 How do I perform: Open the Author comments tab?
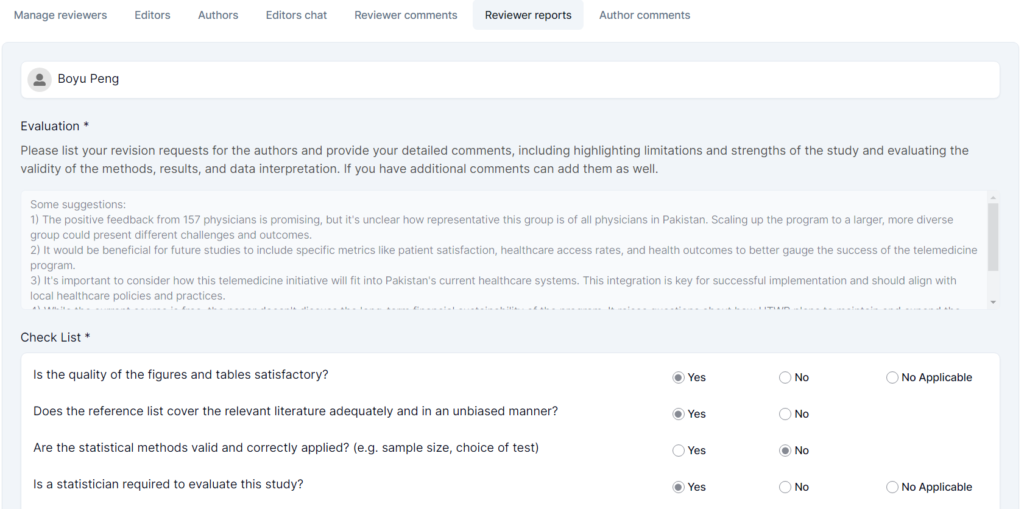pyautogui.click(x=644, y=15)
